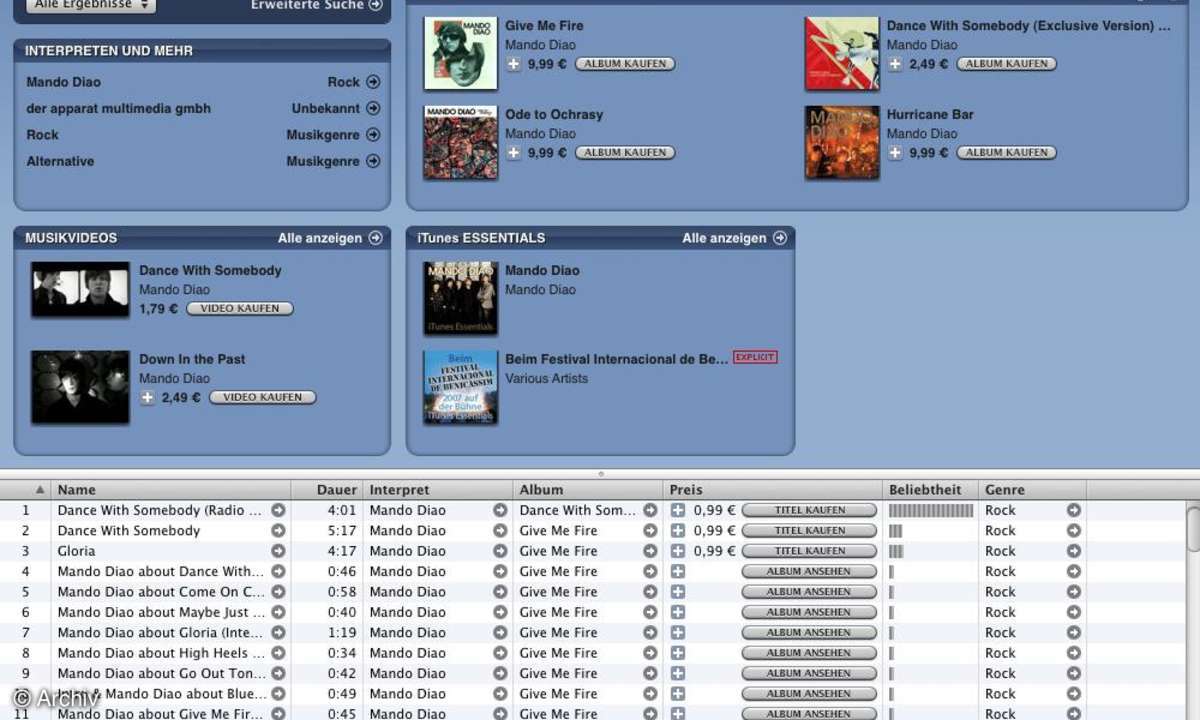Click name arrow on Gloria row
This screenshot has width=1200, height=720.
pos(278,551)
